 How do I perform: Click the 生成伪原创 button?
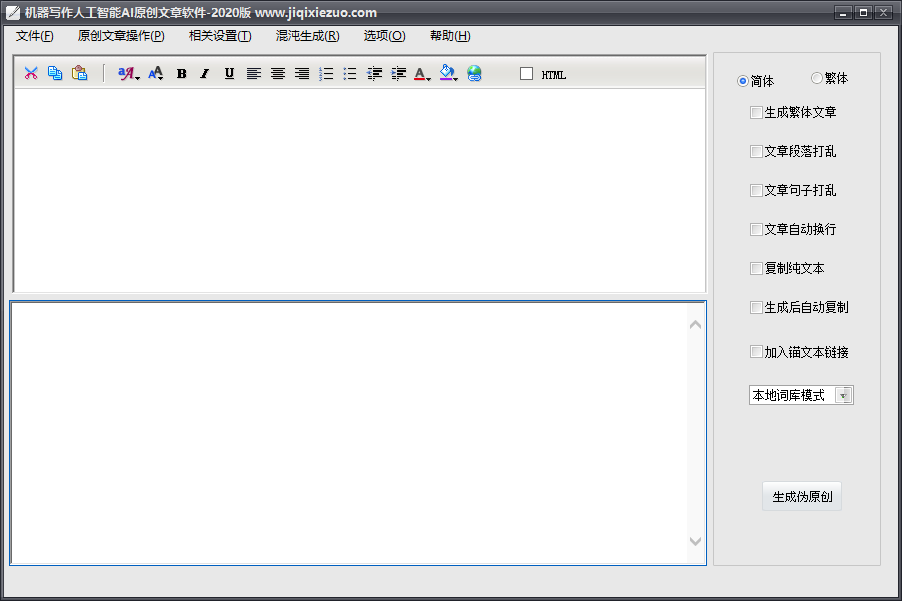(801, 496)
